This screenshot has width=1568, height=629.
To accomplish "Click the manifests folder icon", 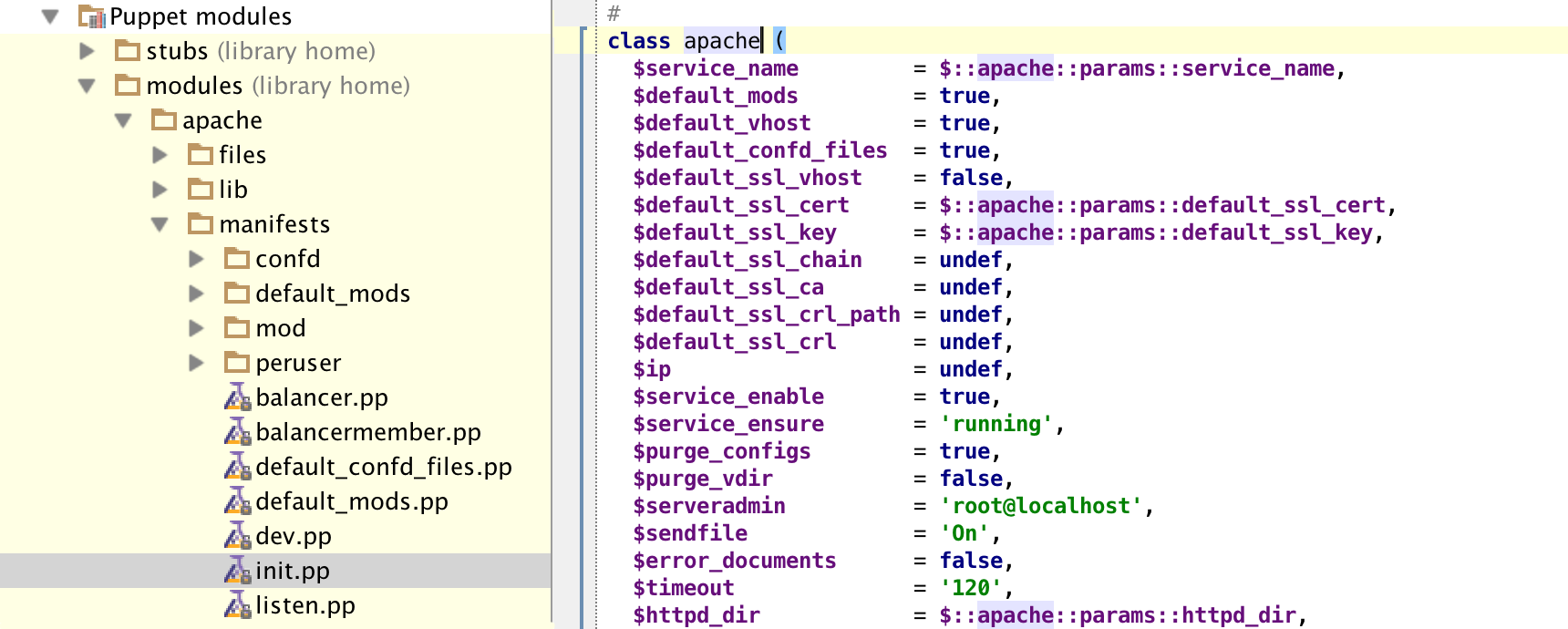I will click(x=201, y=223).
